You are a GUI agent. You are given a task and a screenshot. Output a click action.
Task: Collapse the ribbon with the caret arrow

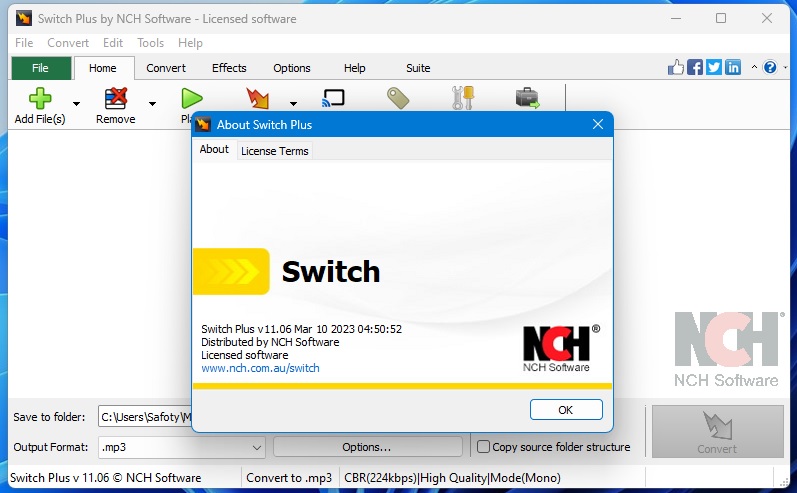[x=754, y=67]
